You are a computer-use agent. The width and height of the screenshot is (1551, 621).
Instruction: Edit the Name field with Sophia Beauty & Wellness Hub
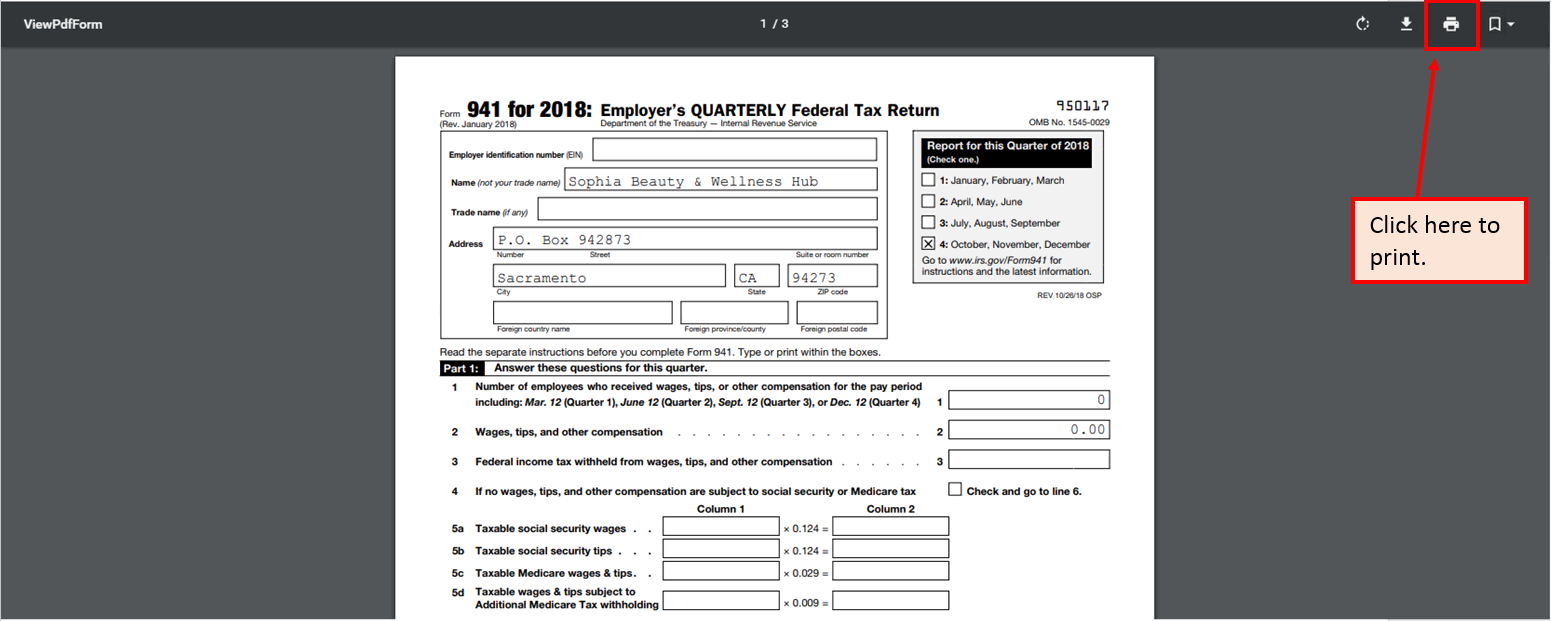(720, 180)
